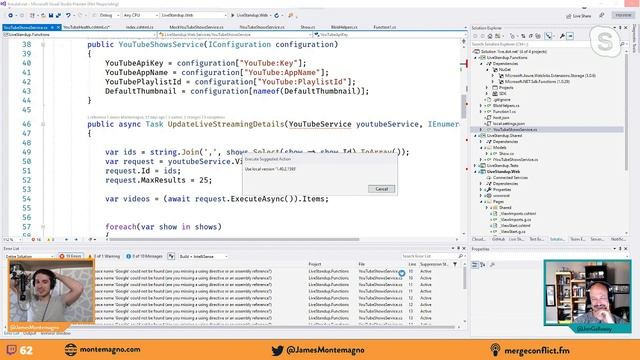Switch to the YouTubeHealth.cshtml.cs tab
The width and height of the screenshot is (640, 360).
point(87,27)
